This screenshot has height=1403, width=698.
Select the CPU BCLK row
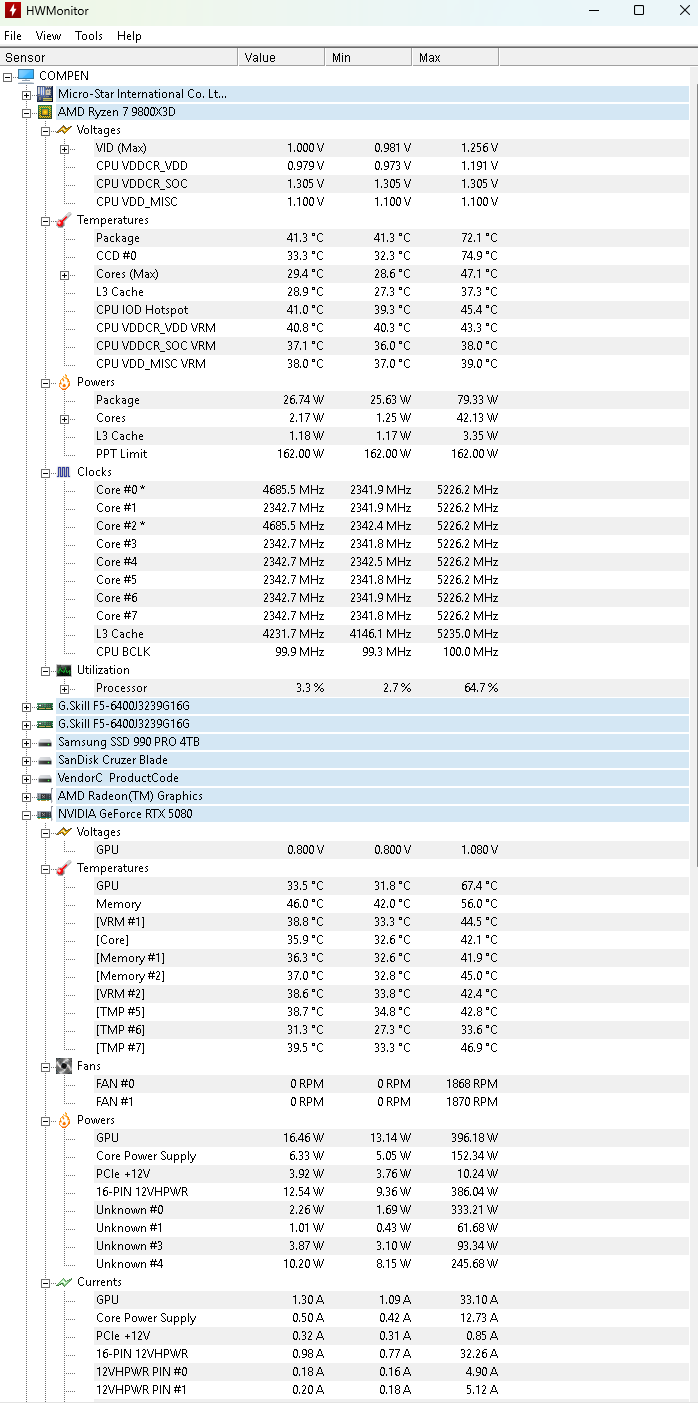[297, 652]
